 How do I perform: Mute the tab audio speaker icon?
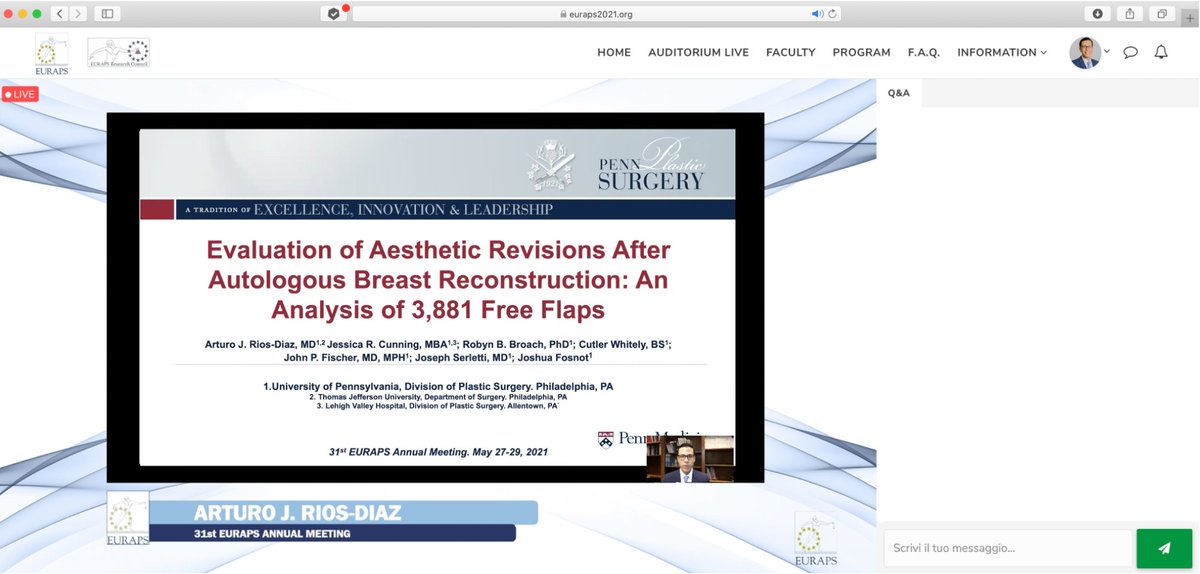[817, 14]
